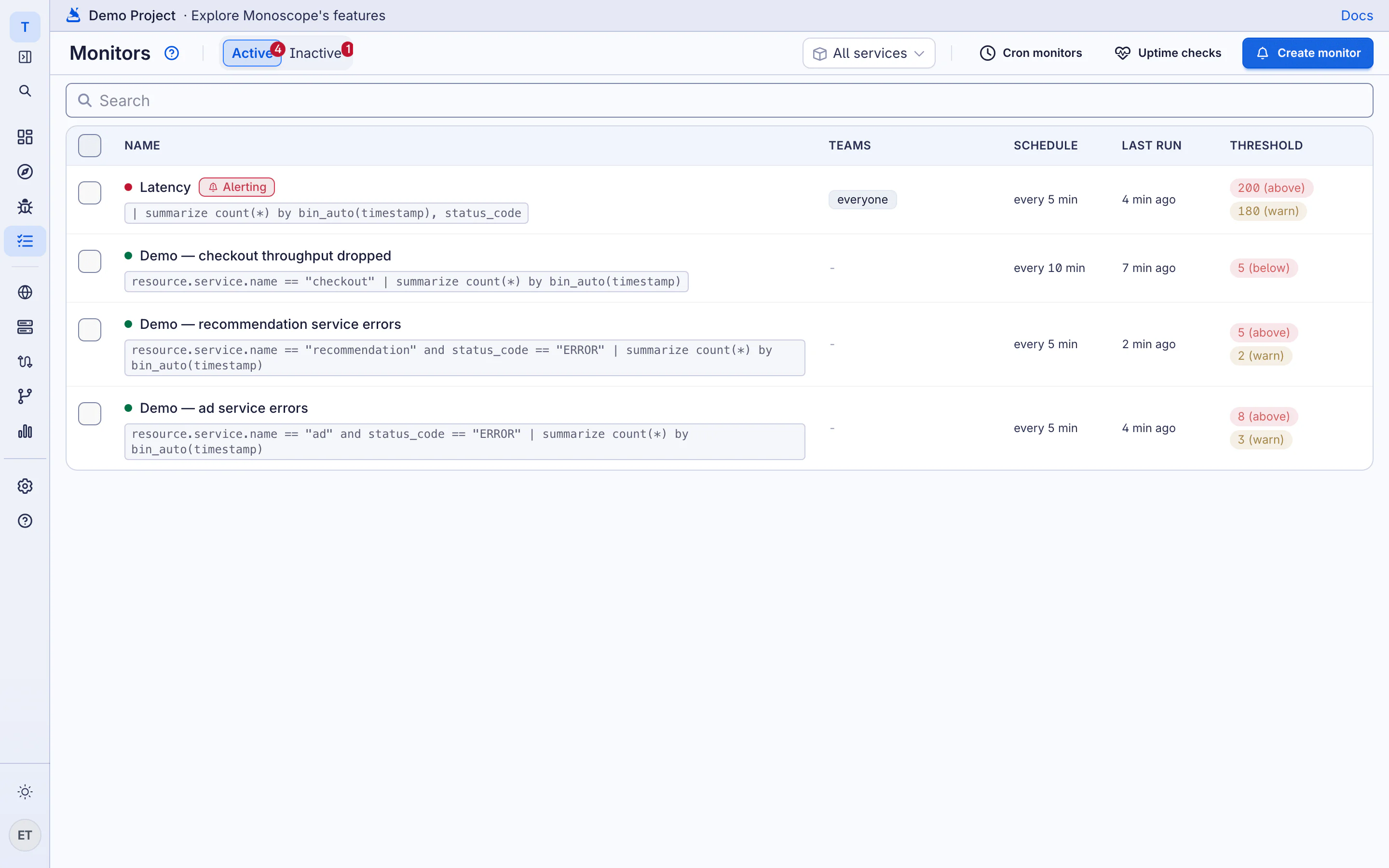
Task: Open Cron monitors
Action: pyautogui.click(x=1031, y=54)
